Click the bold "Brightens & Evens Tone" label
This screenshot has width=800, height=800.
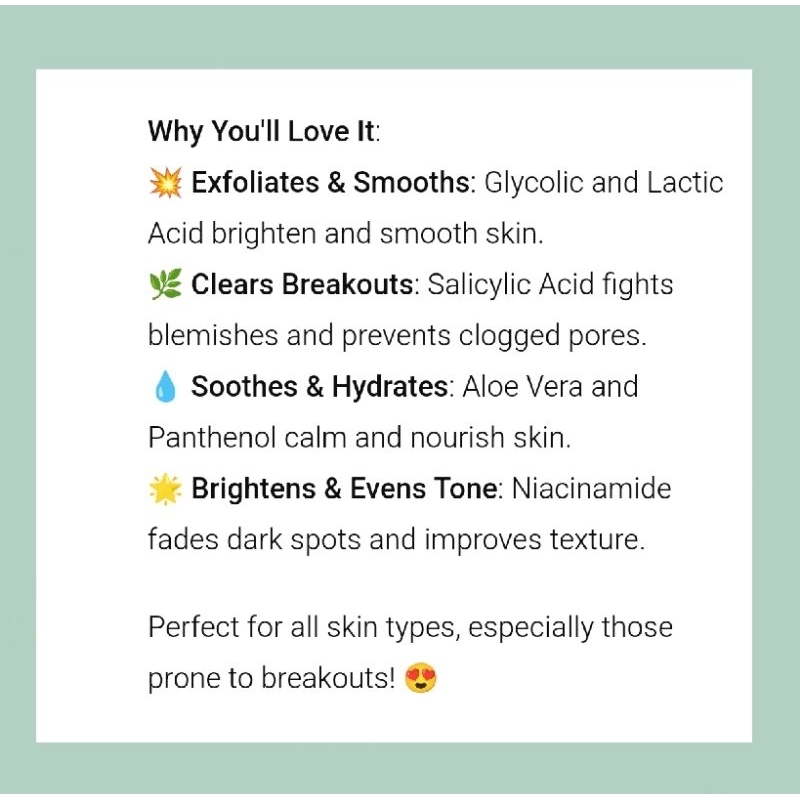coord(344,489)
